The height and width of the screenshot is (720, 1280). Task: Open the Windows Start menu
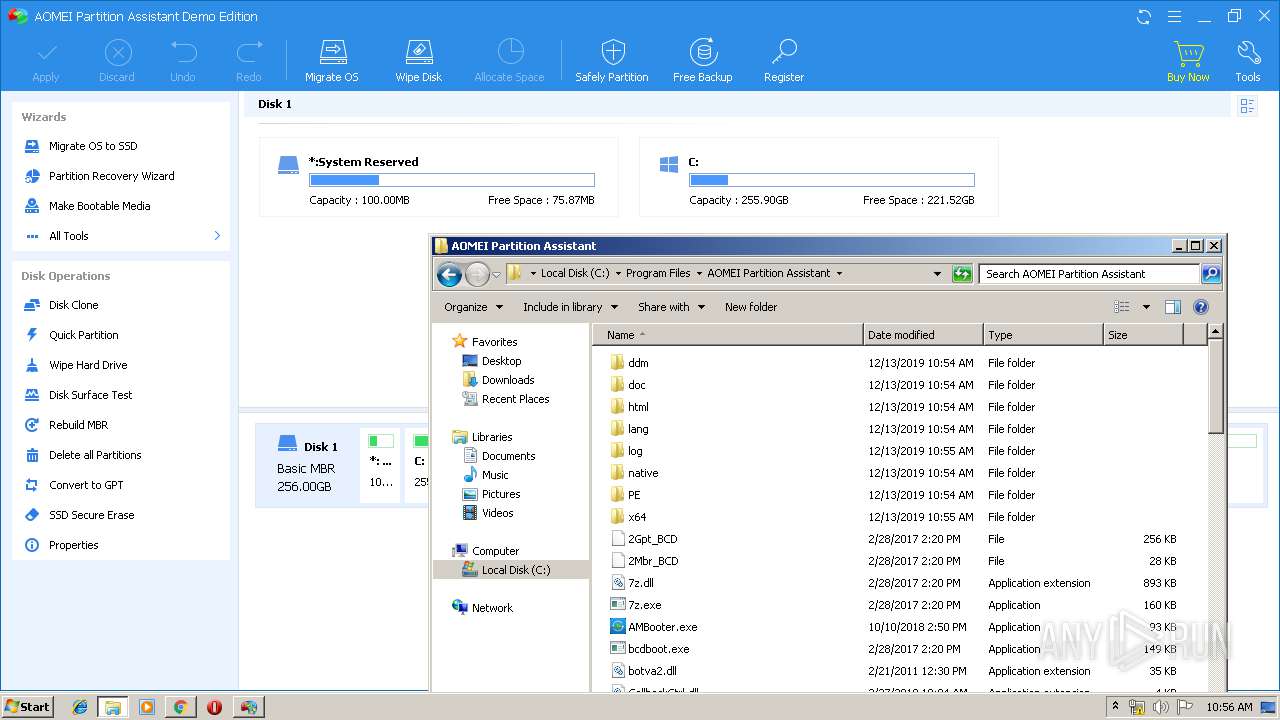(x=28, y=706)
